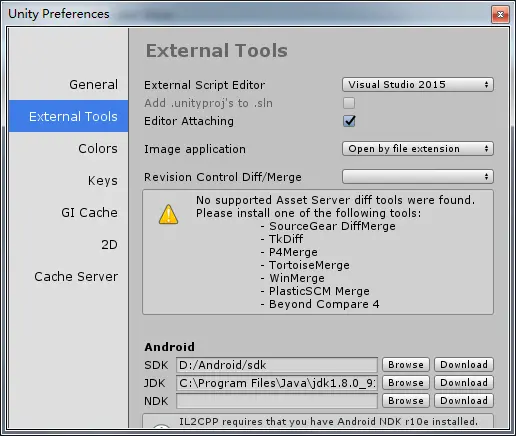Open the Revision Control Diff/Merge dropdown
516x436 pixels.
pos(418,177)
